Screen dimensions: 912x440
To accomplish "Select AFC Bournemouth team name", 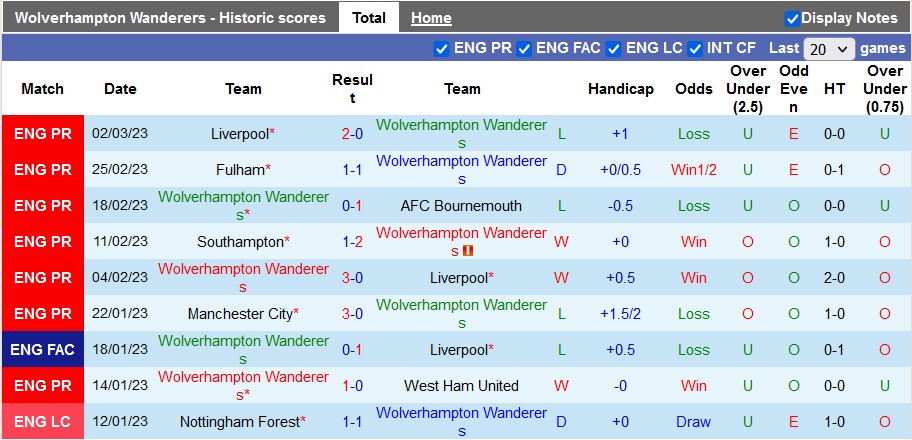I will point(461,206).
